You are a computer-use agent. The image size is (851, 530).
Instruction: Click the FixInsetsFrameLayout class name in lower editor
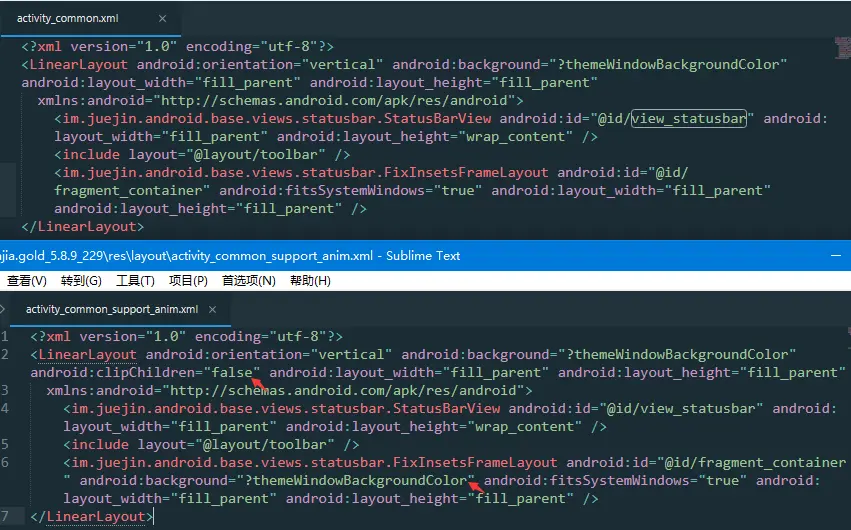click(x=475, y=462)
